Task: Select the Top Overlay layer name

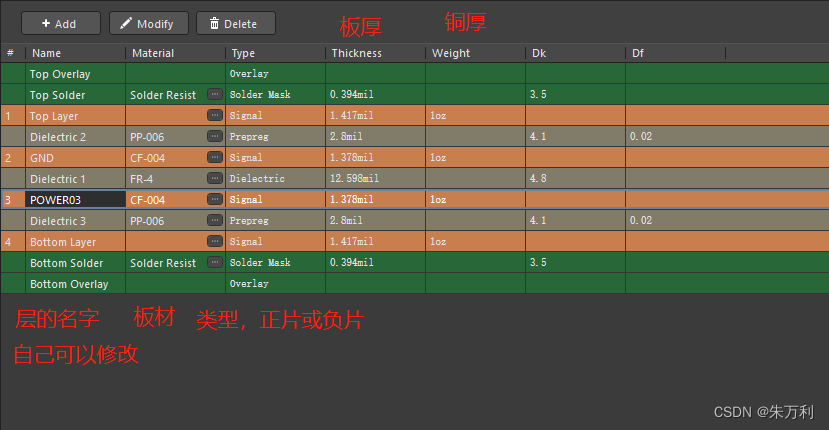Action: pyautogui.click(x=76, y=74)
